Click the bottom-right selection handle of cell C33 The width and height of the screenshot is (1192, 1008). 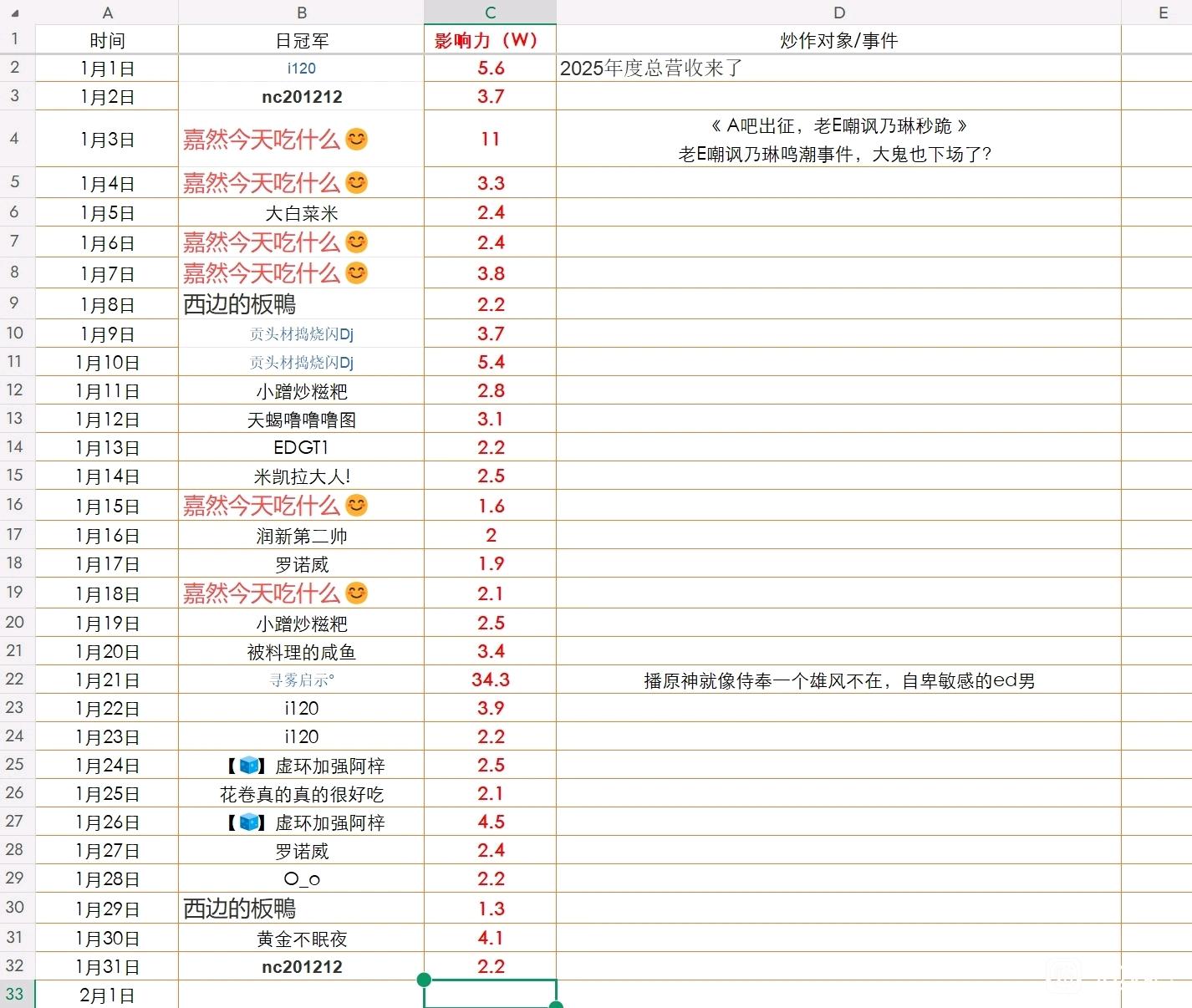pyautogui.click(x=556, y=1005)
